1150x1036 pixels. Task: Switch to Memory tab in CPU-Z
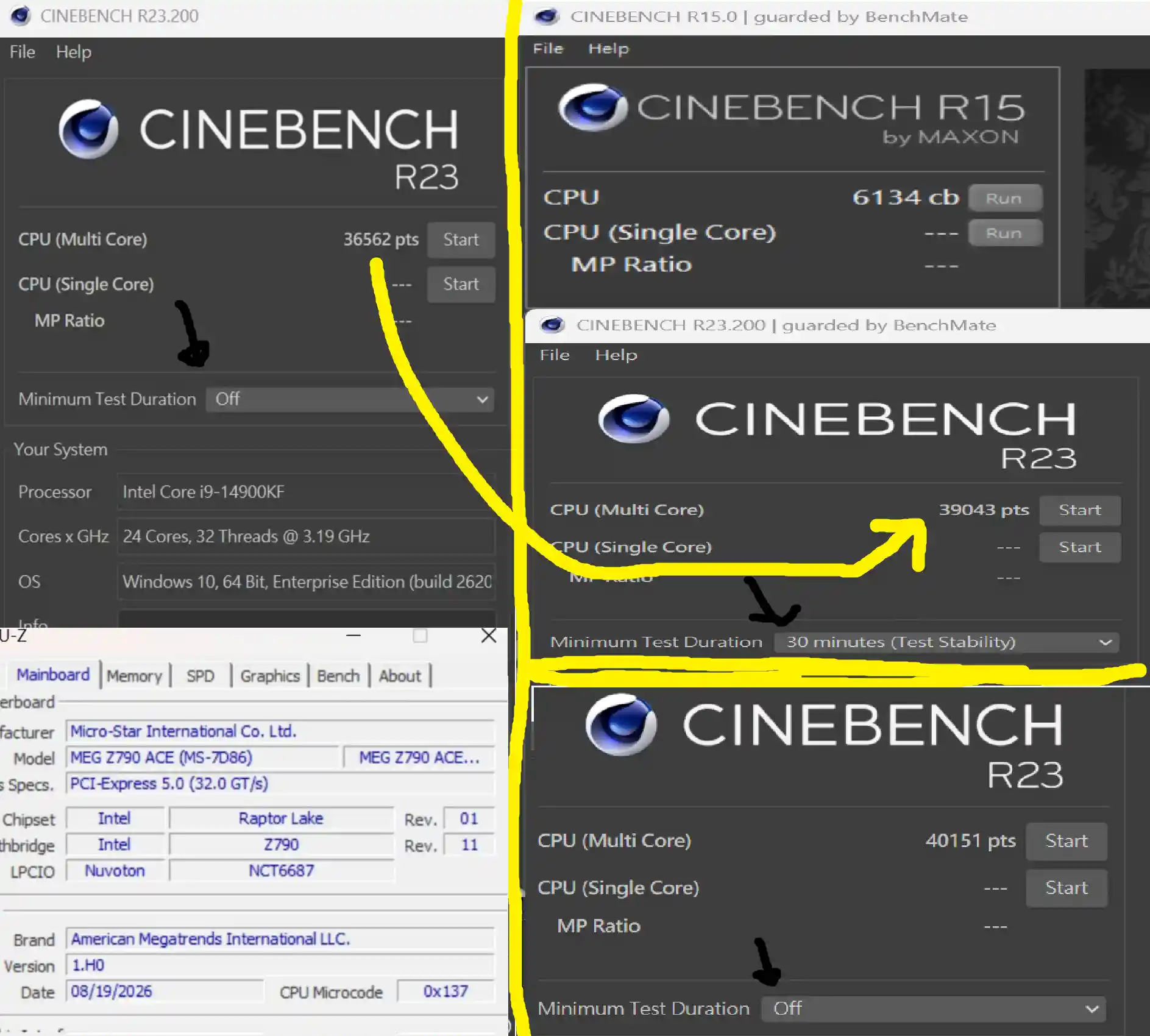(135, 676)
